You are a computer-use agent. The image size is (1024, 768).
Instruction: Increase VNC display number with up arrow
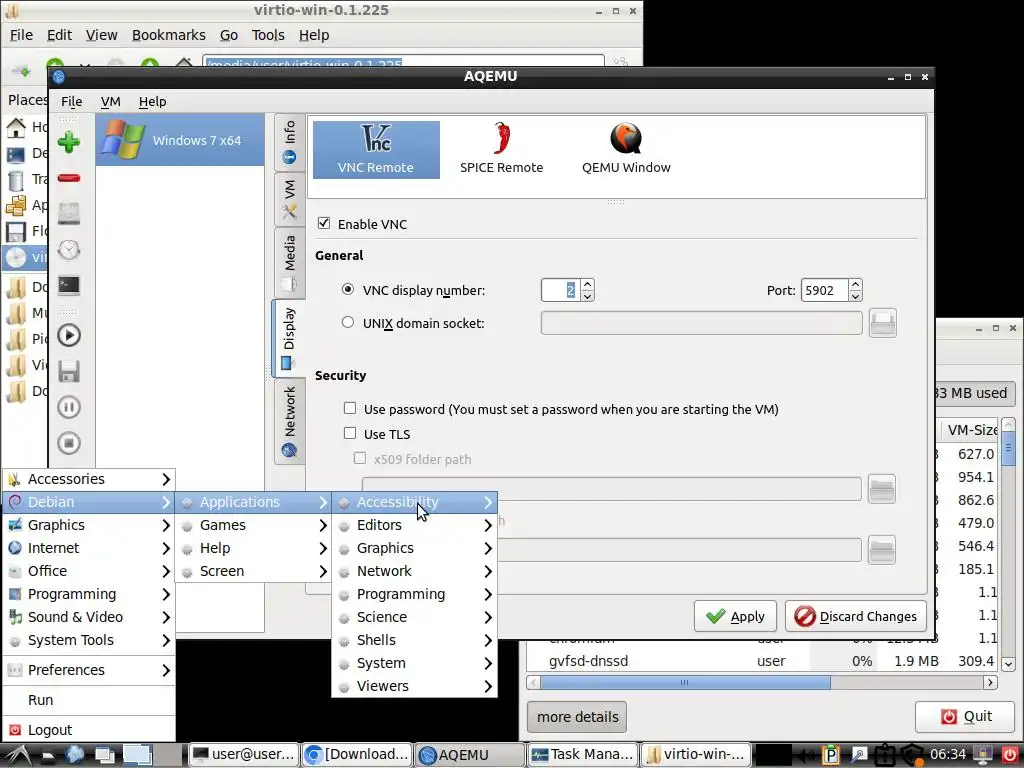[587, 285]
